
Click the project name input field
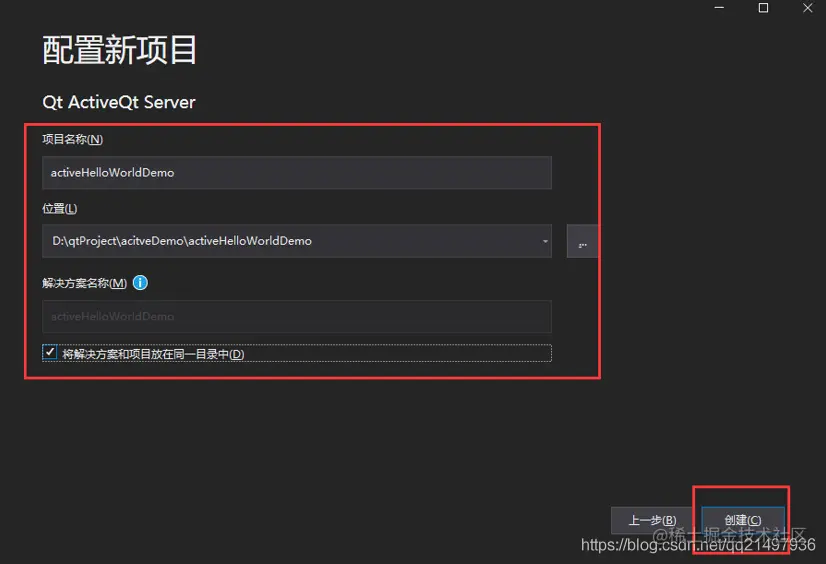[x=297, y=173]
